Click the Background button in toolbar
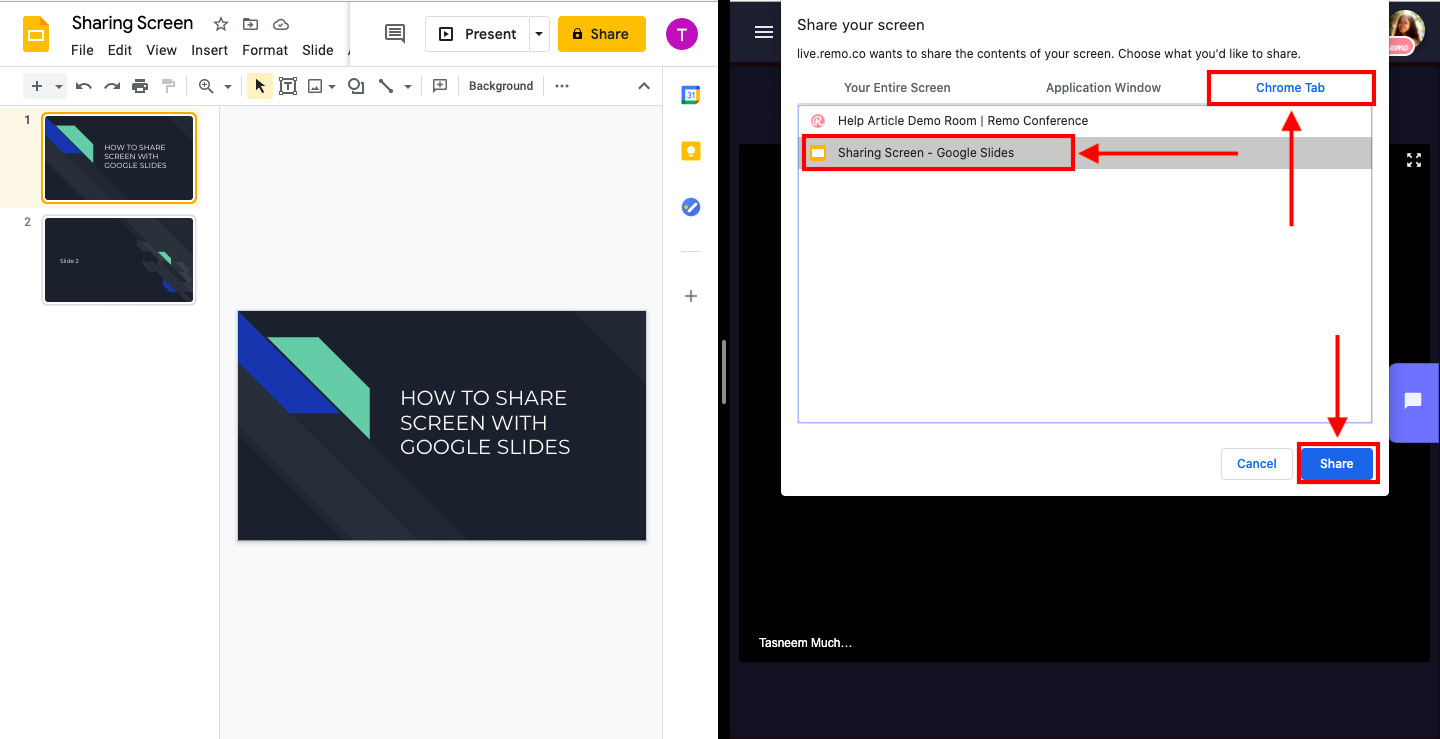Image resolution: width=1440 pixels, height=739 pixels. pyautogui.click(x=501, y=86)
